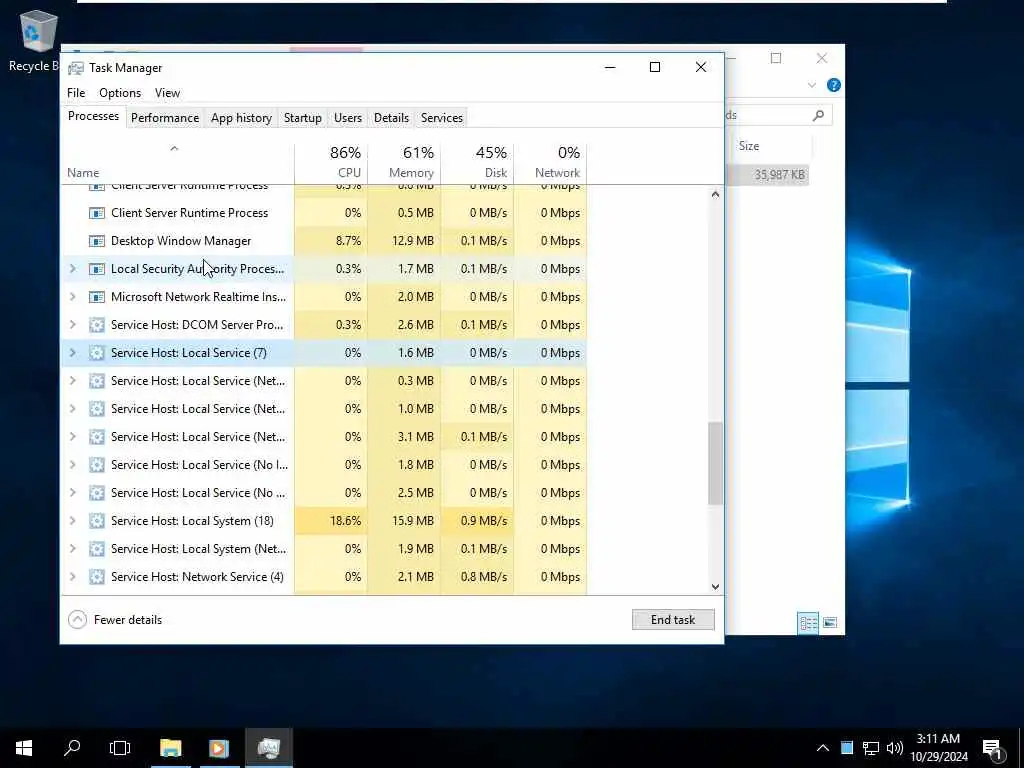Screen dimensions: 1024x768
Task: Switch Explorer to details view icon
Action: 808,622
